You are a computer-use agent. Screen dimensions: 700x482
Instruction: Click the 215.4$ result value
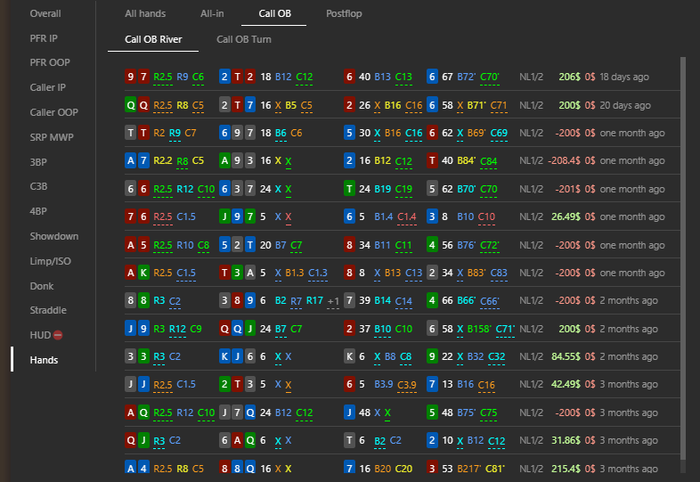[x=566, y=469]
